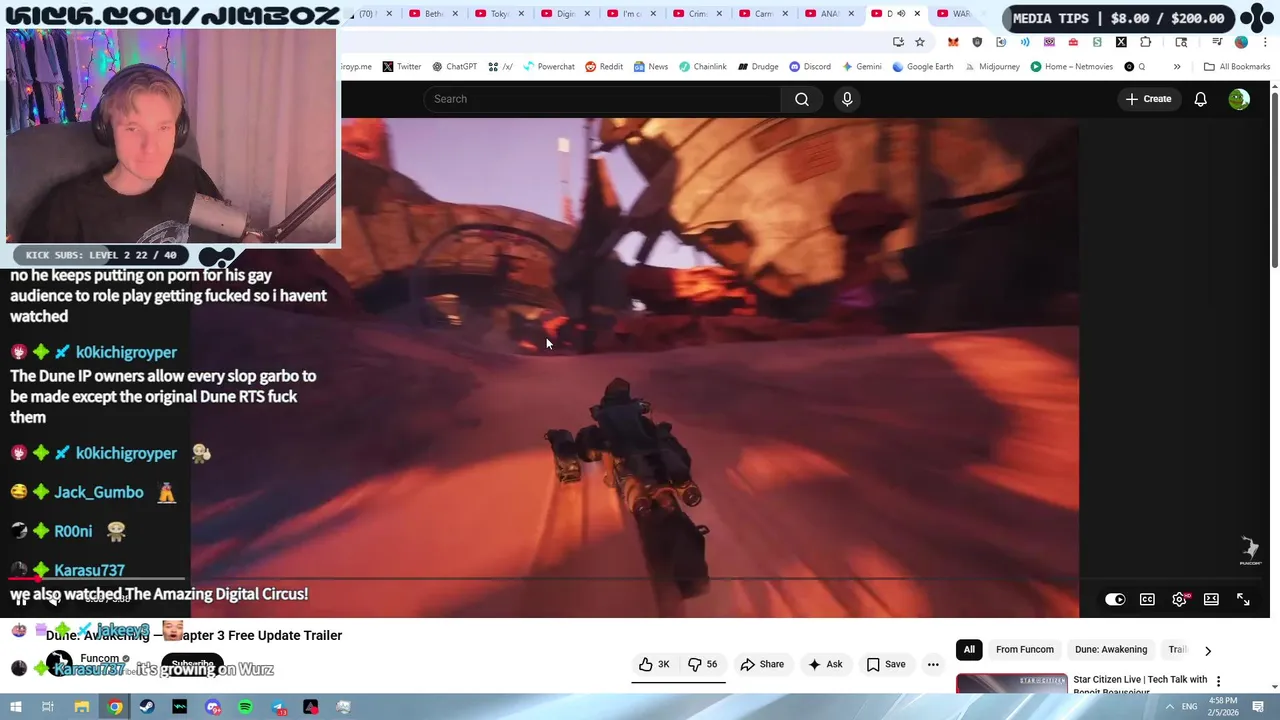Select the Dune: Awakening filter chip

1111,650
